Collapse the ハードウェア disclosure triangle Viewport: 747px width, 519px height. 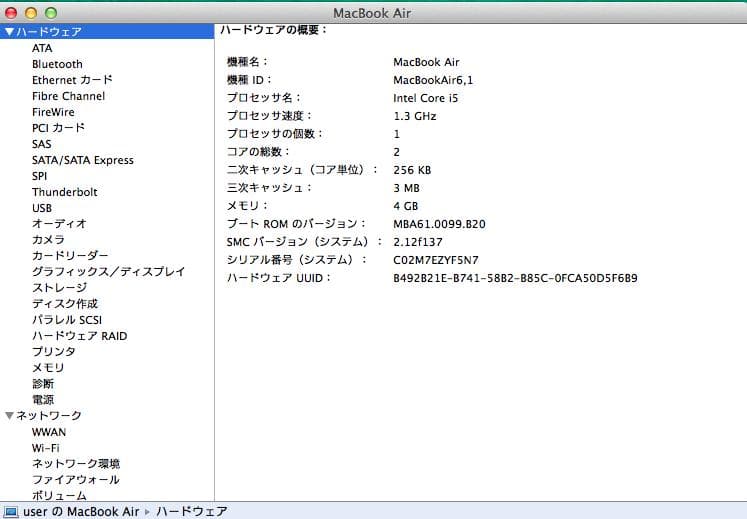tap(9, 32)
